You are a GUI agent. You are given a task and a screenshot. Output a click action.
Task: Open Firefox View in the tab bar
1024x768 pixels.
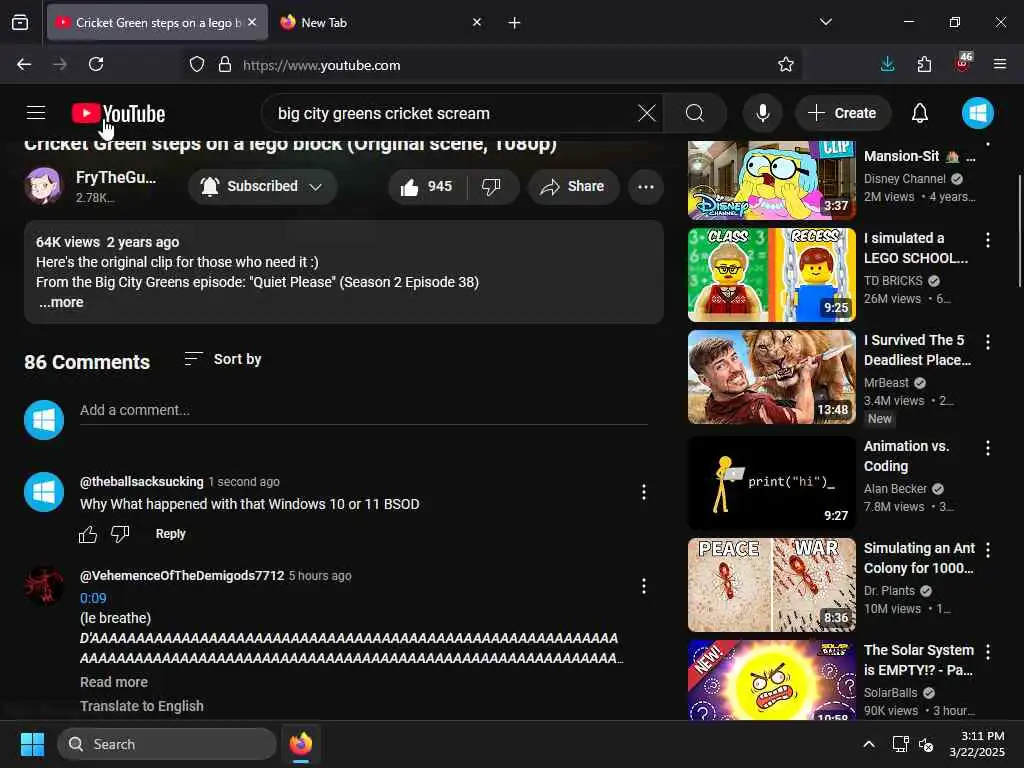(x=20, y=22)
